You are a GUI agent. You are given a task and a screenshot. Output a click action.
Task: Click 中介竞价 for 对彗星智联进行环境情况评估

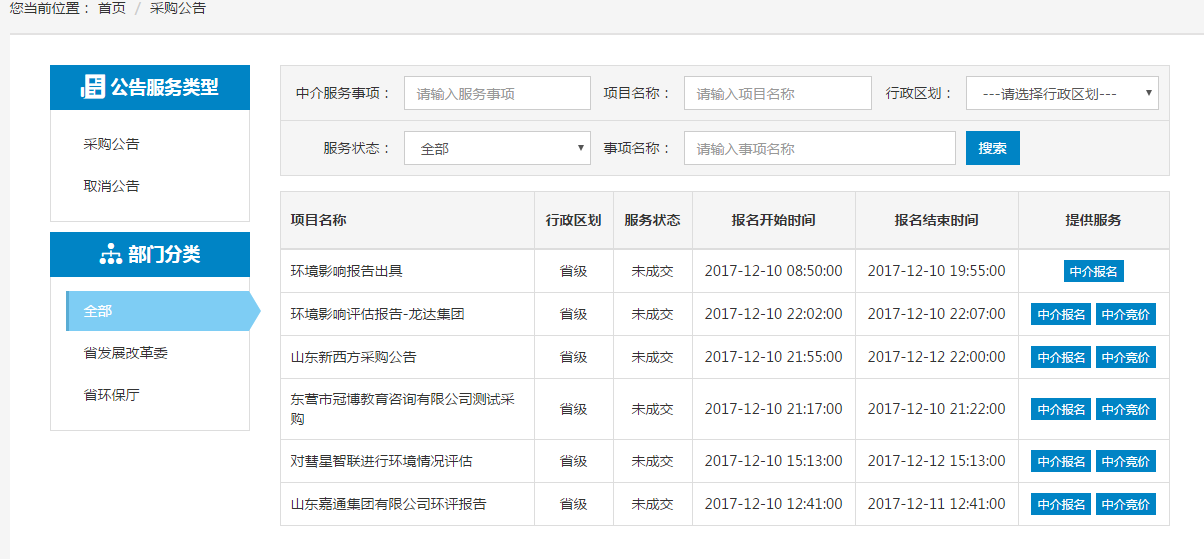1125,461
